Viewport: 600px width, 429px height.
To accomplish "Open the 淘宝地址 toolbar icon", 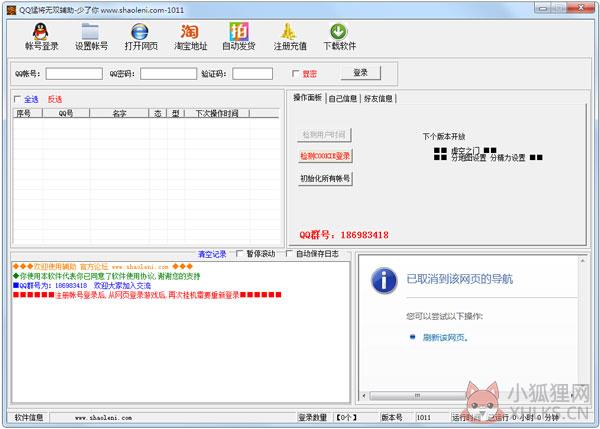I will click(x=190, y=31).
